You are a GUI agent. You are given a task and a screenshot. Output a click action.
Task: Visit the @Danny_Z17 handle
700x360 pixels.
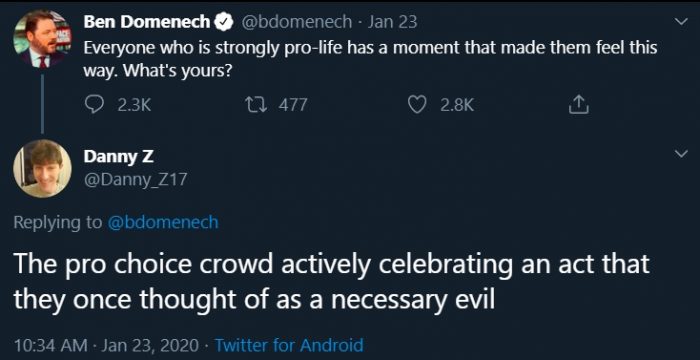tap(135, 179)
